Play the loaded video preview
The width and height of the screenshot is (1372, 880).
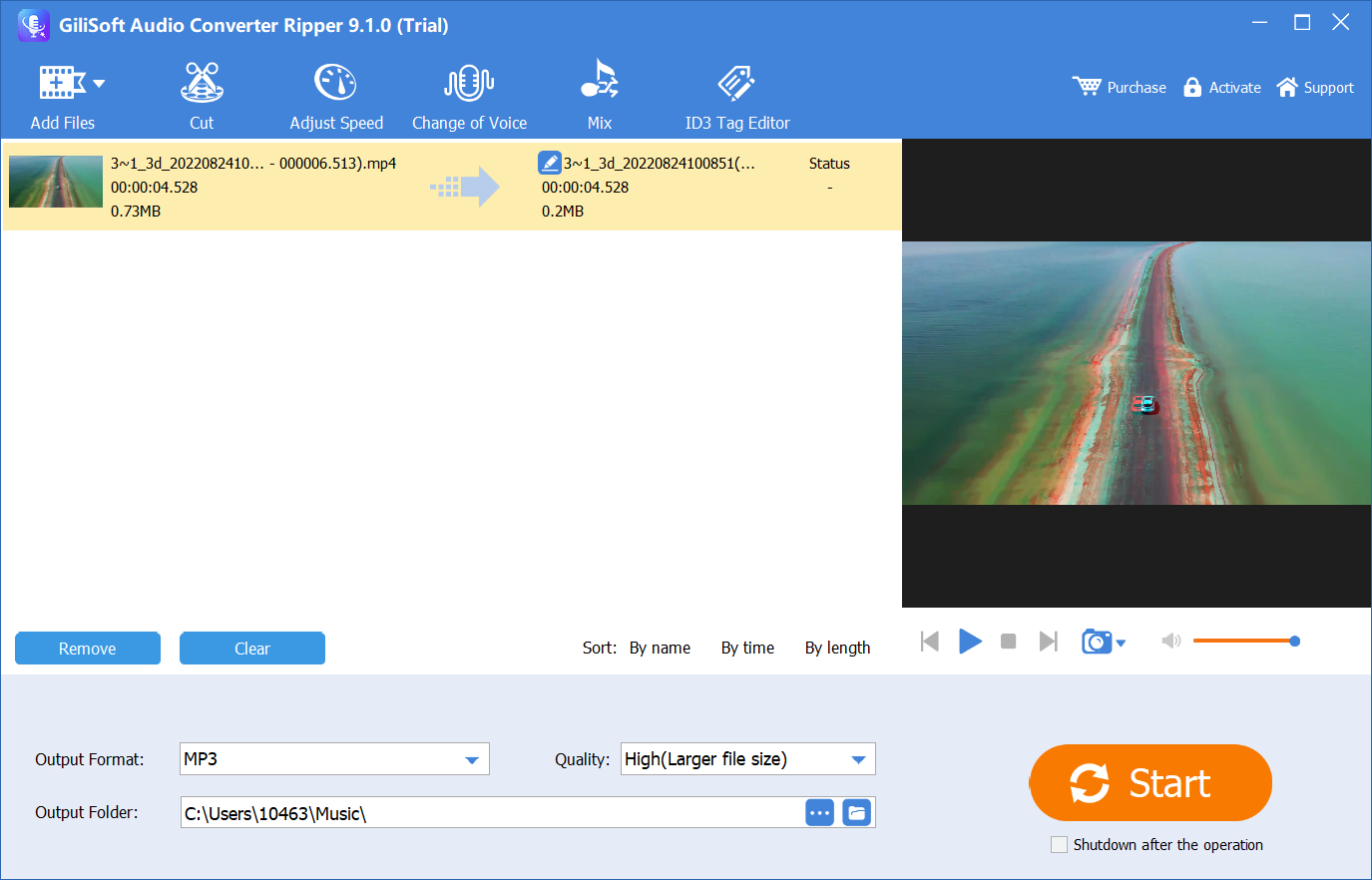click(969, 642)
